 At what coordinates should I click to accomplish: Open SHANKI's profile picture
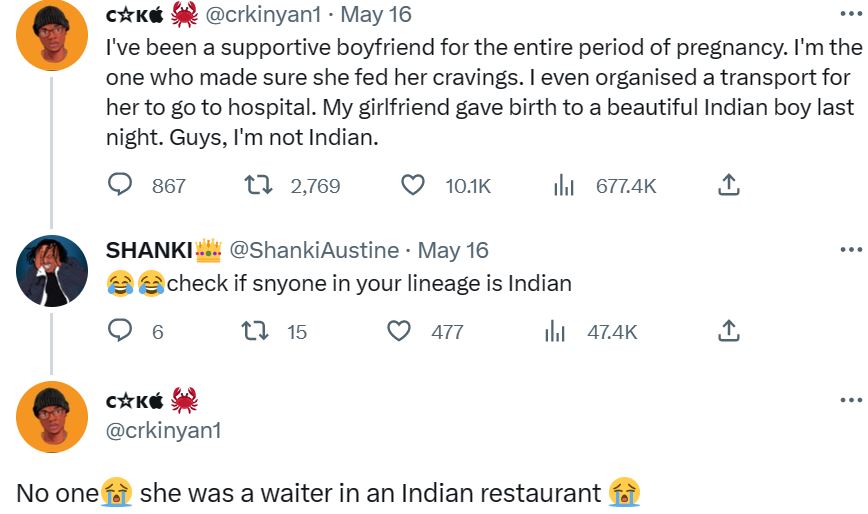tap(52, 270)
